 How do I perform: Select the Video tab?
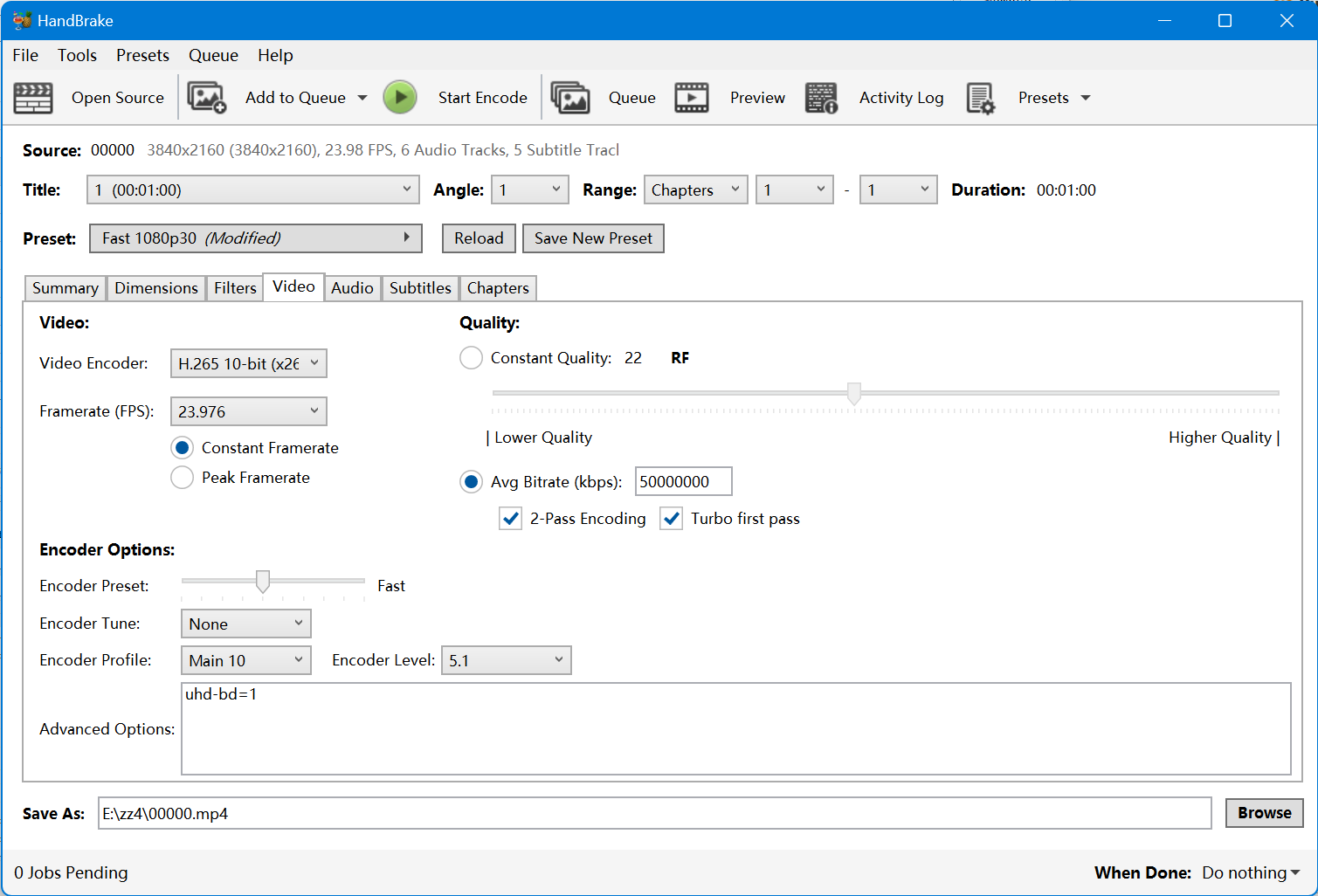click(x=293, y=286)
